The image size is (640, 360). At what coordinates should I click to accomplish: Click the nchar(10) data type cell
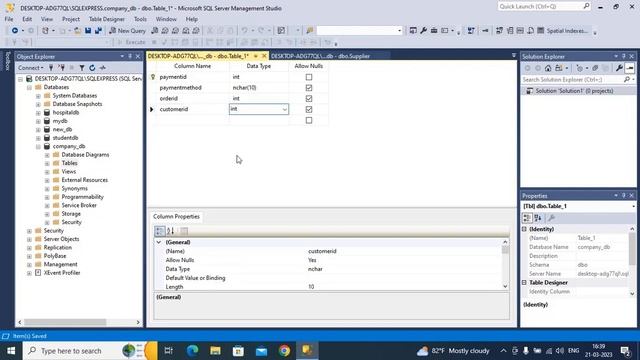click(x=259, y=88)
